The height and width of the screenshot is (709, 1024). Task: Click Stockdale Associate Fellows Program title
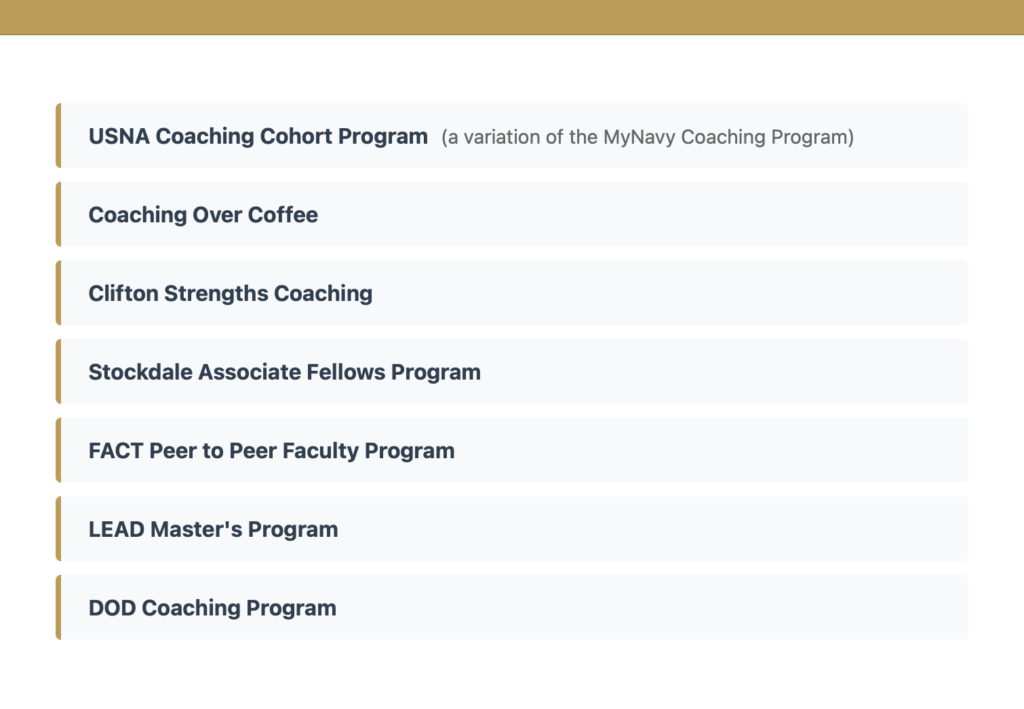(x=284, y=372)
